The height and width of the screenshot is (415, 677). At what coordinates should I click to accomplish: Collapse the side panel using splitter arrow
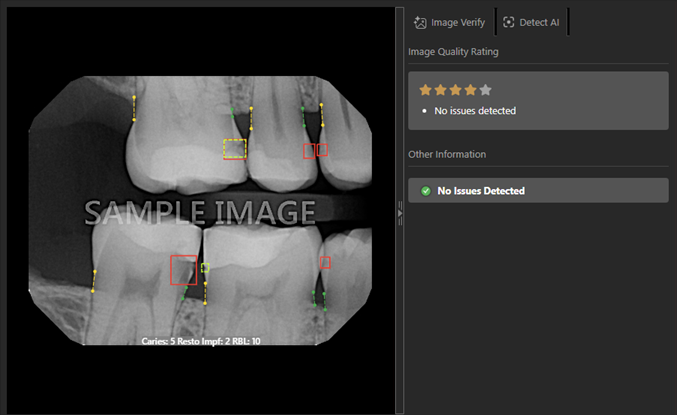tap(400, 213)
